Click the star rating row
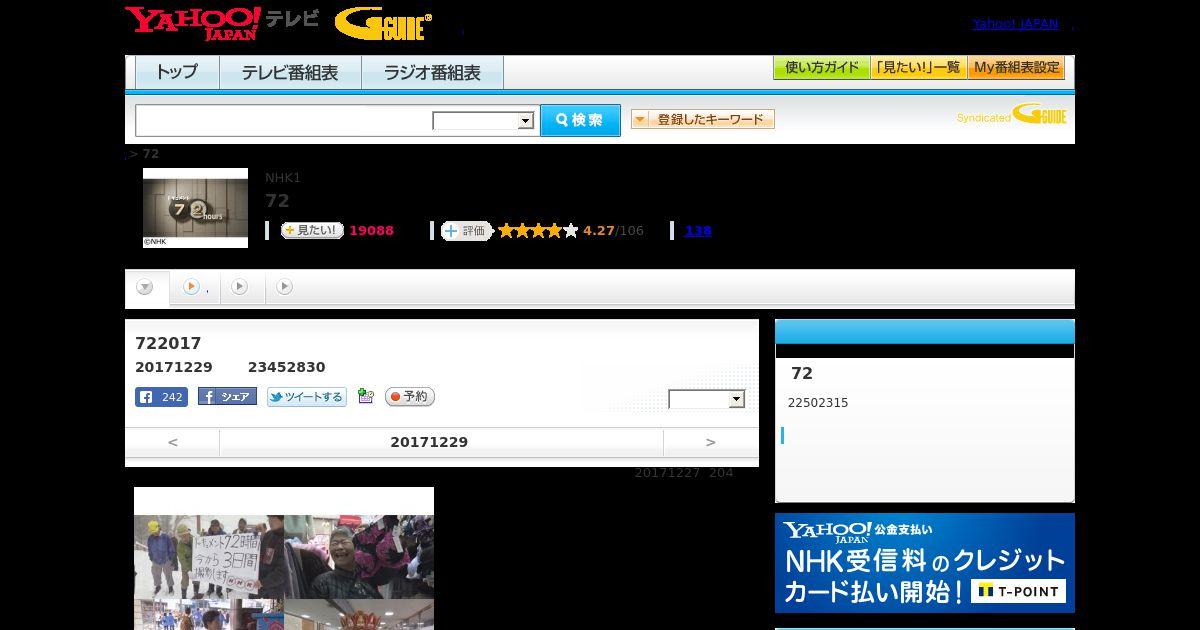1200x630 pixels. click(x=538, y=231)
